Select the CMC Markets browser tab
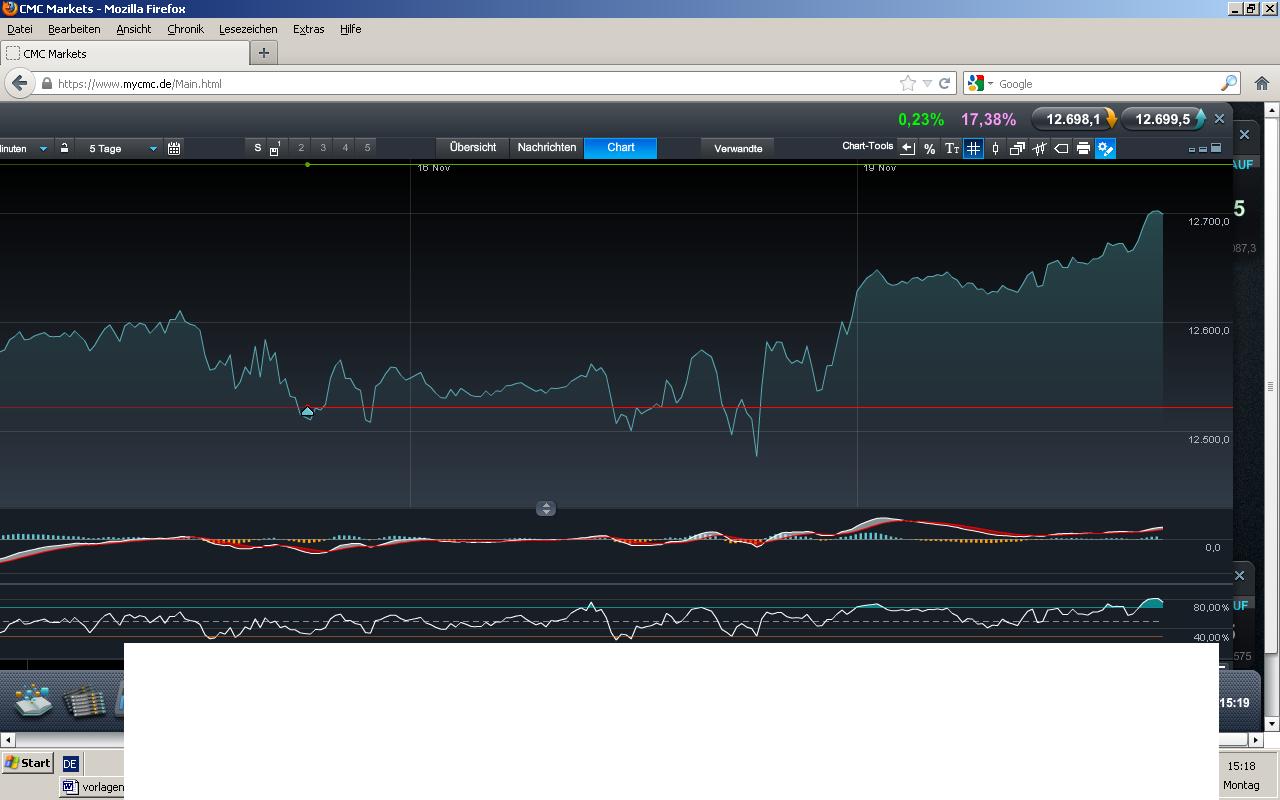 tap(125, 53)
